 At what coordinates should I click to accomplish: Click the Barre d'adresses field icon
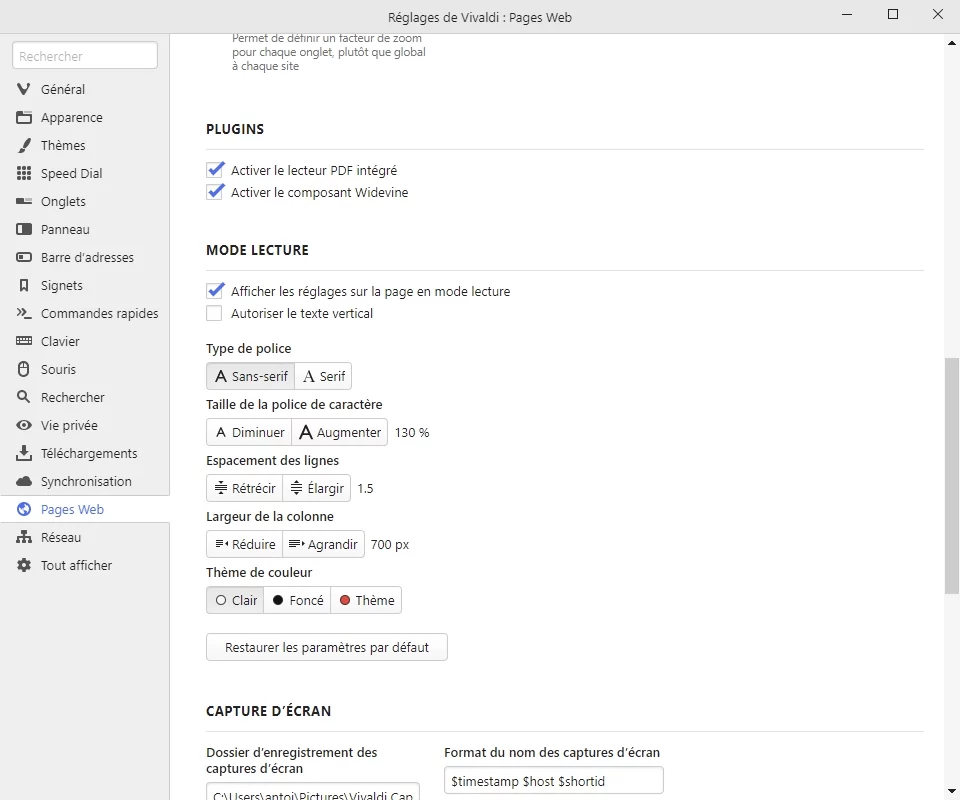tap(24, 257)
